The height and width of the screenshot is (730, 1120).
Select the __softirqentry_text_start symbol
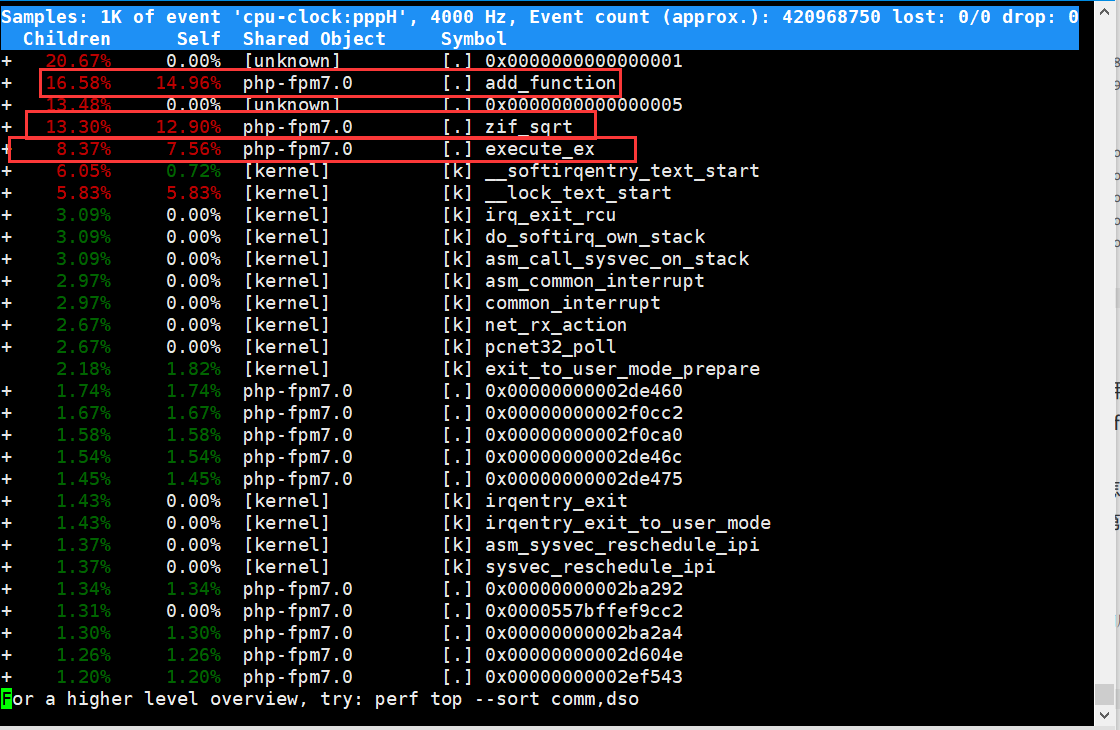[622, 171]
